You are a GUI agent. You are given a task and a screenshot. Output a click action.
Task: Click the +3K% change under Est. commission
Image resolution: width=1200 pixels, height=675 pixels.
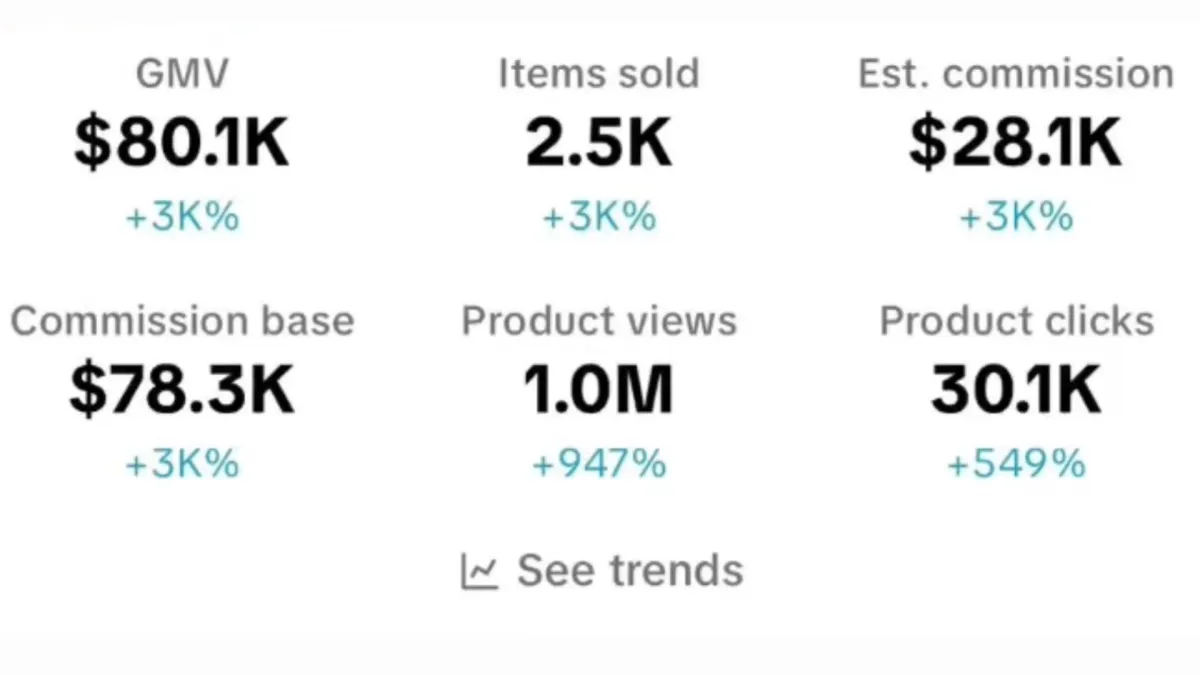(x=1016, y=217)
